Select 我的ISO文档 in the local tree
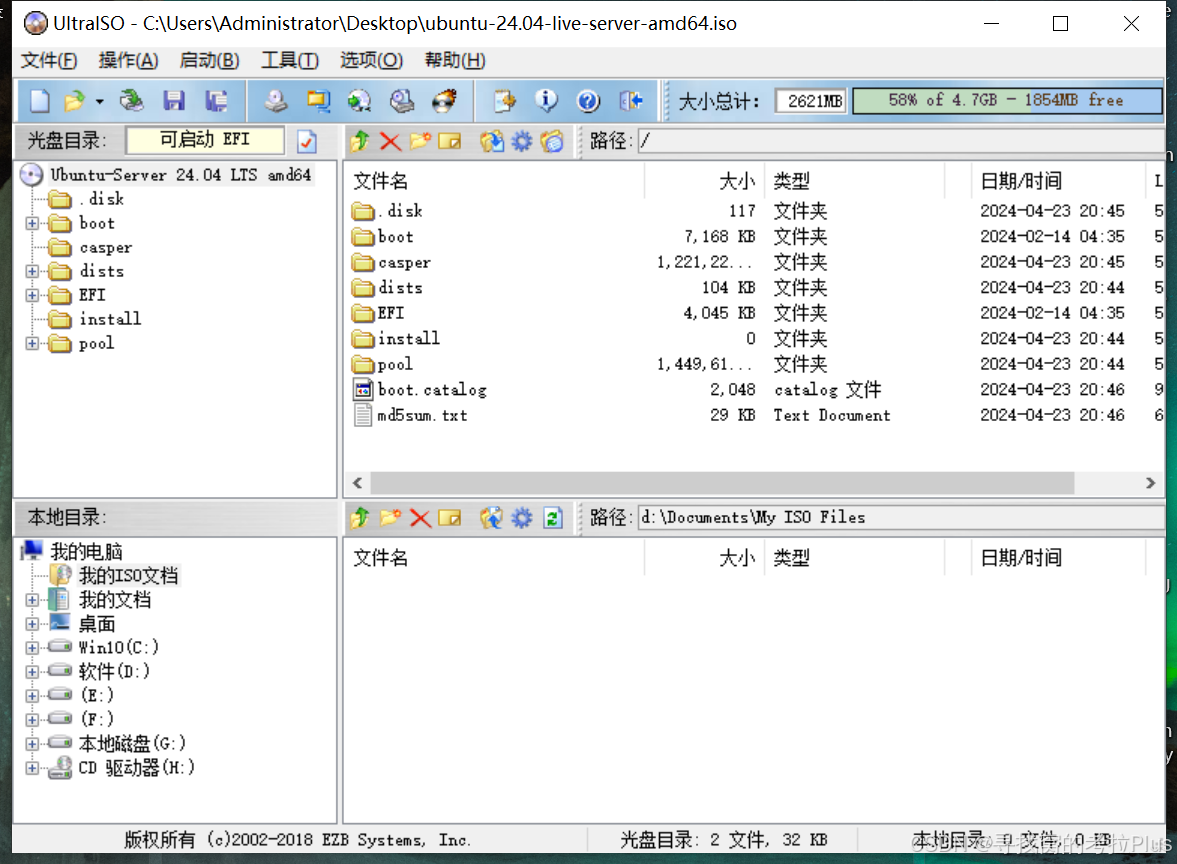Viewport: 1177px width, 864px height. click(128, 576)
